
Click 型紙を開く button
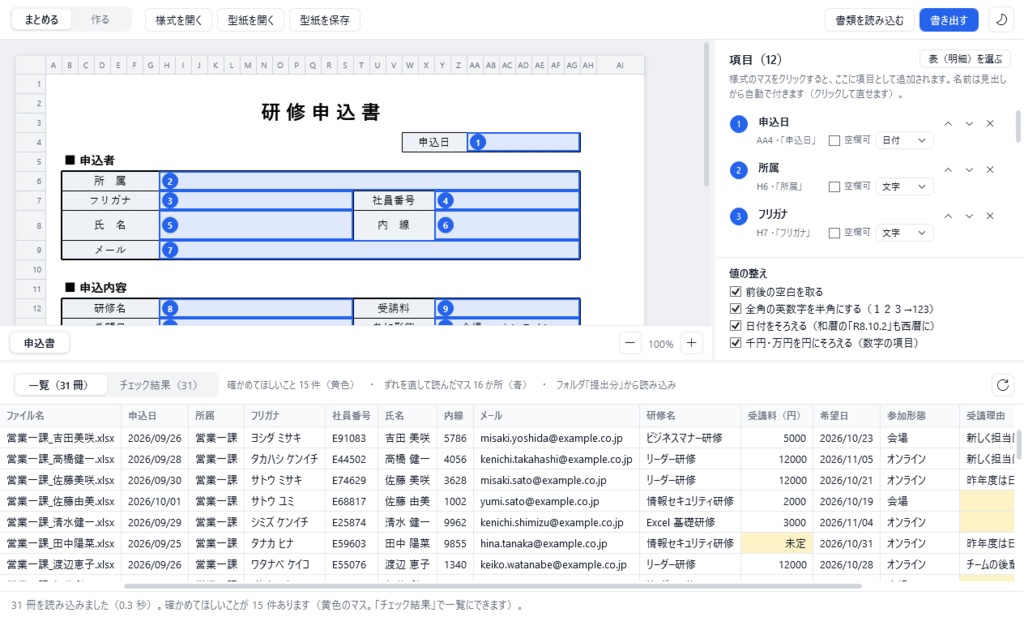(251, 20)
